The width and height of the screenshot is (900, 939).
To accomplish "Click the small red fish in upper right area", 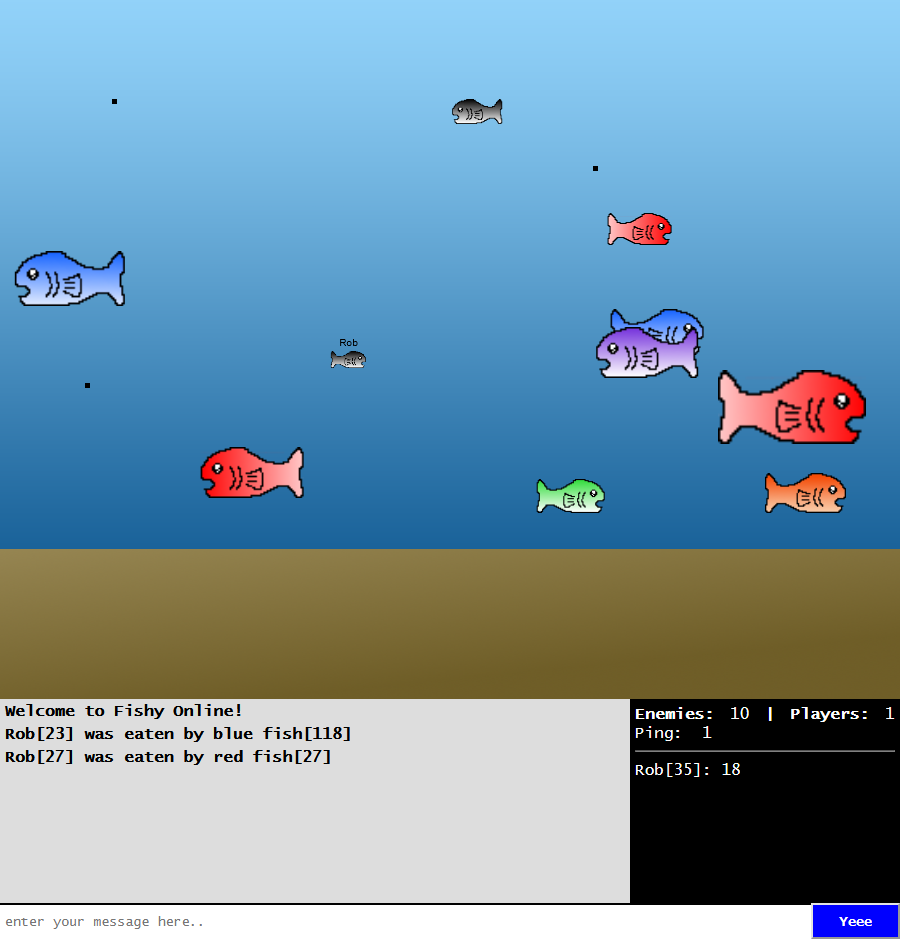I will 638,228.
